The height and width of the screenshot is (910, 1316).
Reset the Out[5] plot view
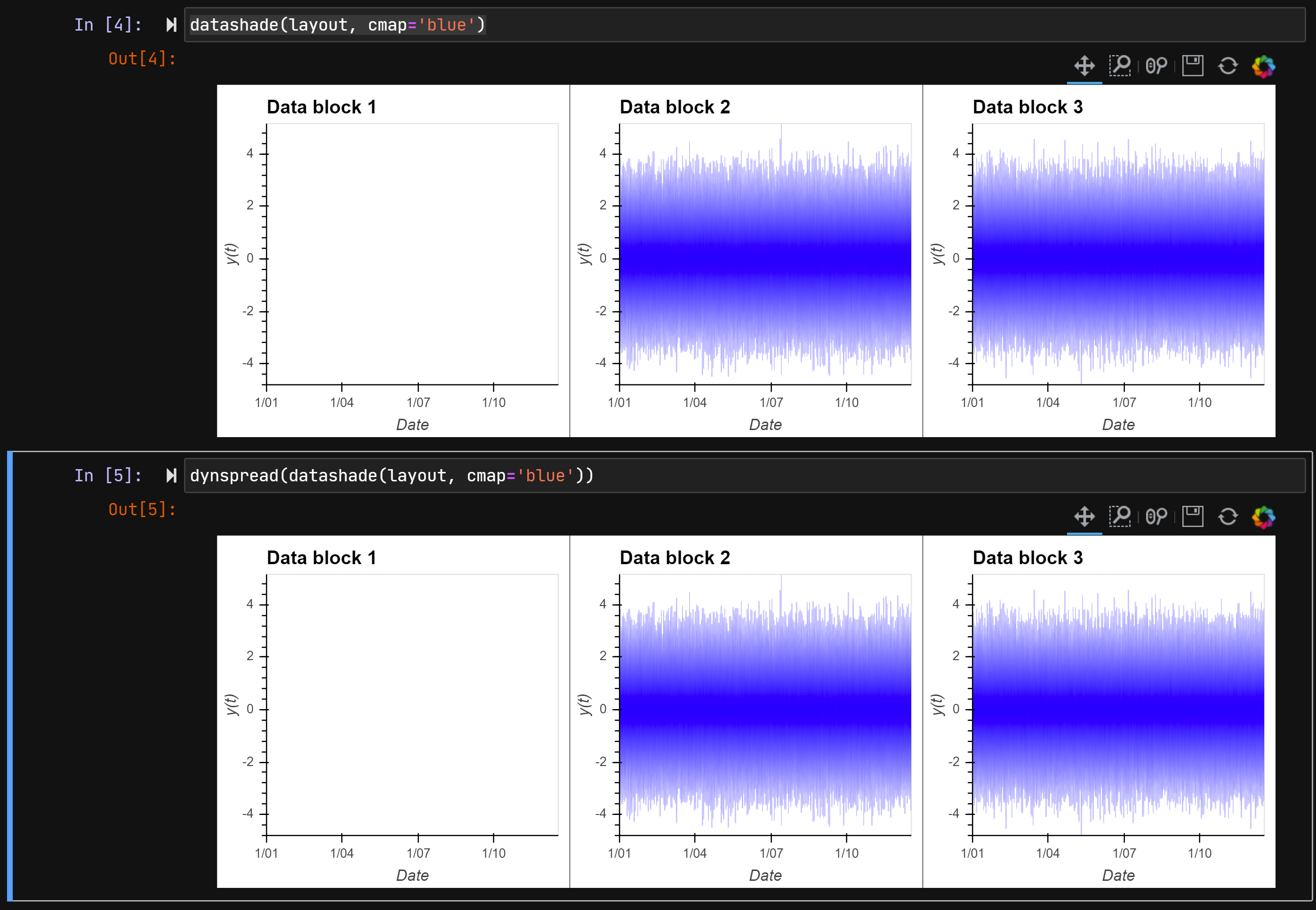[x=1229, y=516]
